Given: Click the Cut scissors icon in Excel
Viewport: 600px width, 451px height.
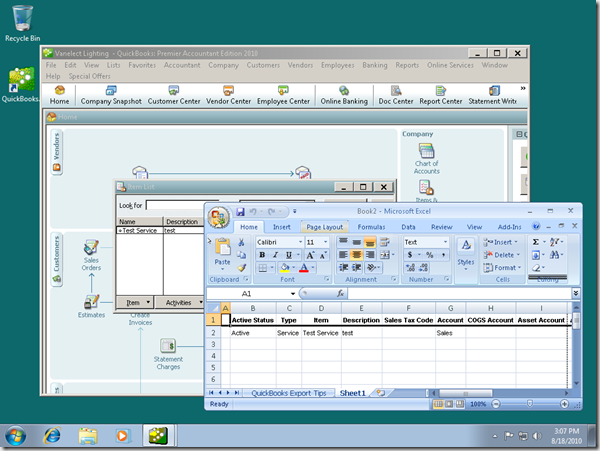Looking at the screenshot, I should coord(241,242).
